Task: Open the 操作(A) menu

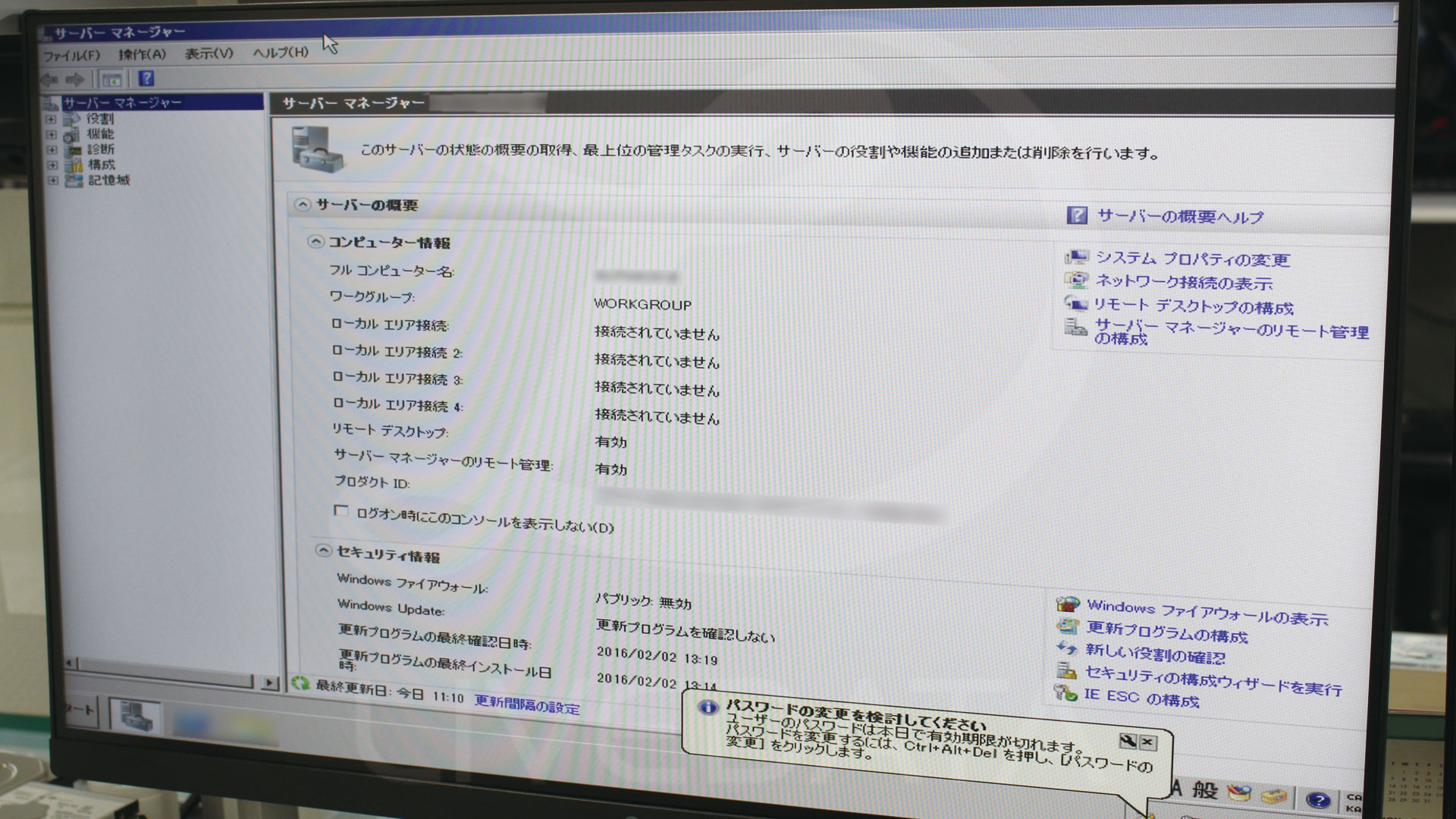Action: 142,54
